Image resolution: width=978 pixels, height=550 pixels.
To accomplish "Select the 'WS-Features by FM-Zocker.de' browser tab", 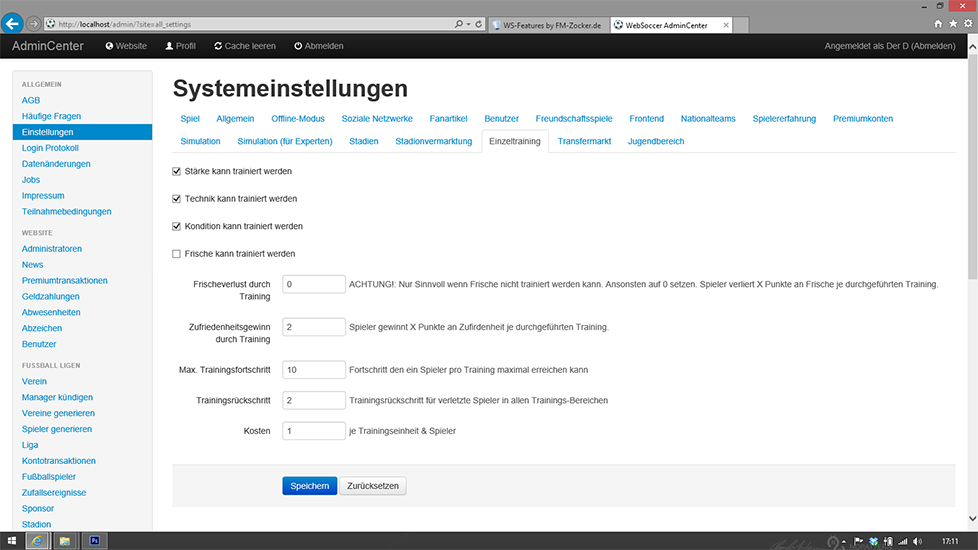I will pyautogui.click(x=550, y=24).
